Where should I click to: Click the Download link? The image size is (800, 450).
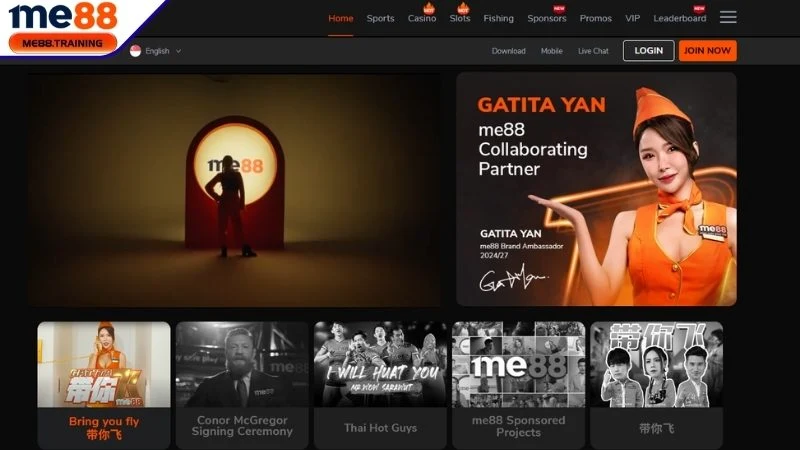(x=508, y=51)
